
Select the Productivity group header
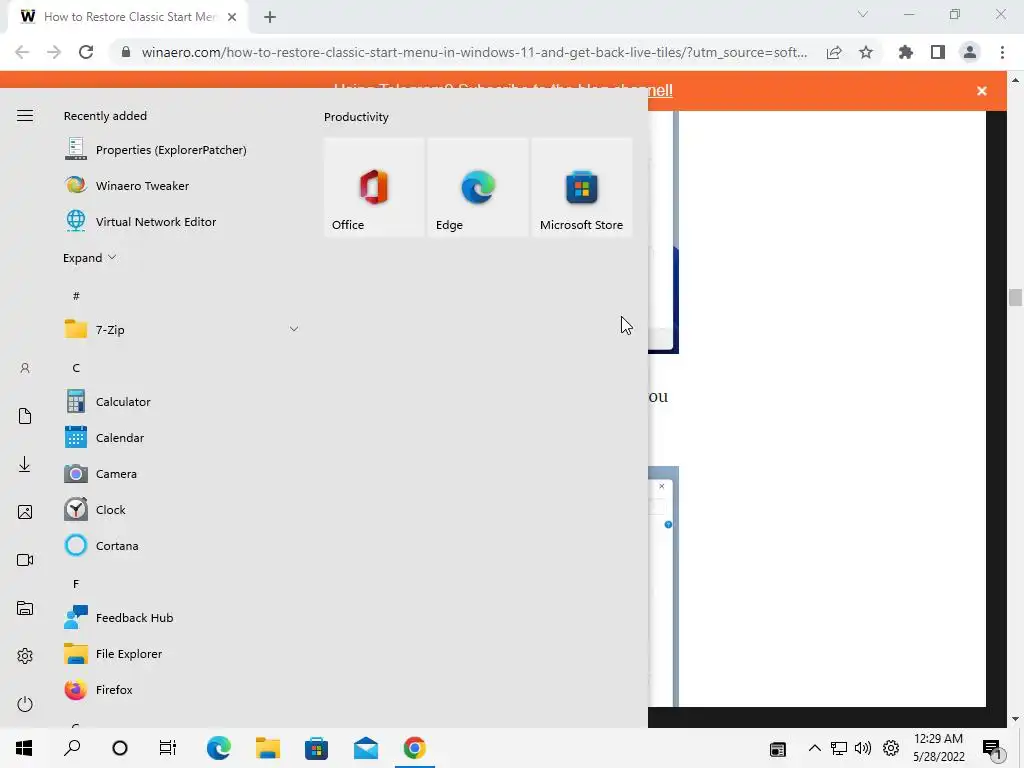(356, 117)
